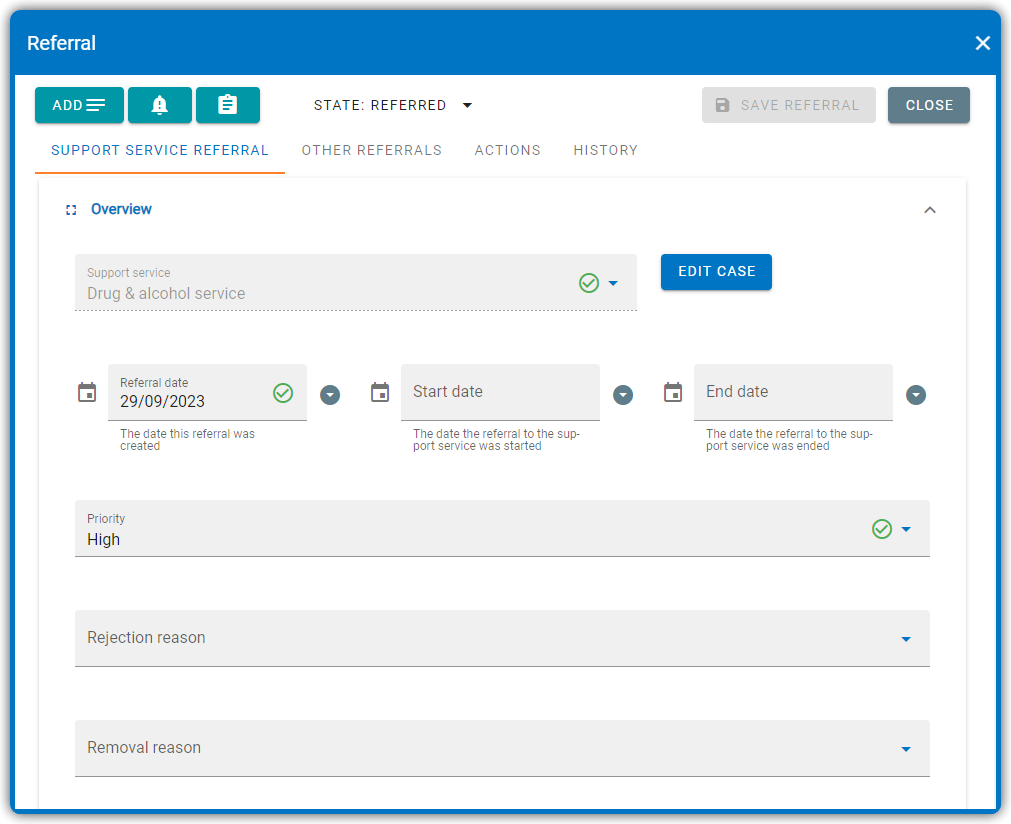Open the State: Referred dropdown
Viewport: 1011px width, 824px height.
tap(393, 105)
